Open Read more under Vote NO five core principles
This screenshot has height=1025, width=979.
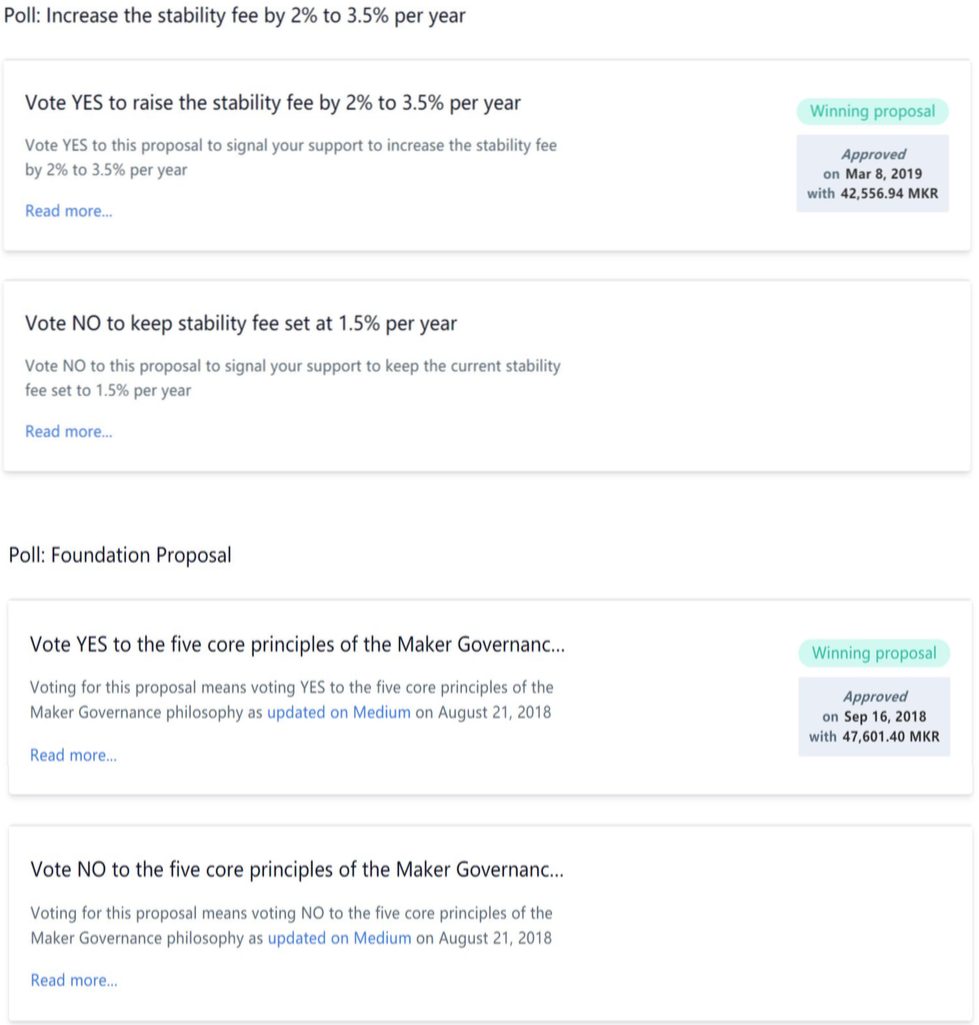[x=74, y=980]
